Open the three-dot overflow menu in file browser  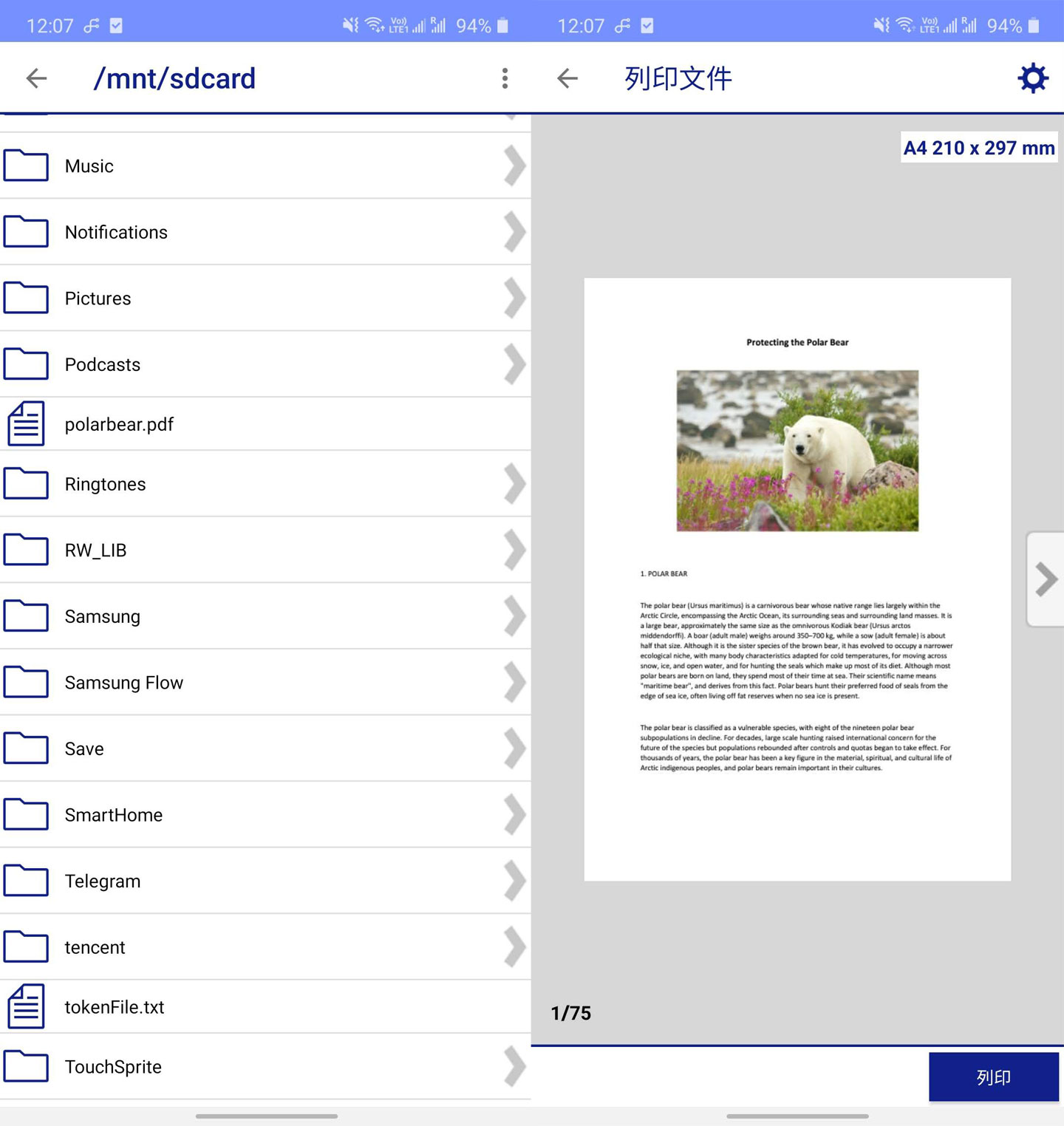click(x=505, y=78)
